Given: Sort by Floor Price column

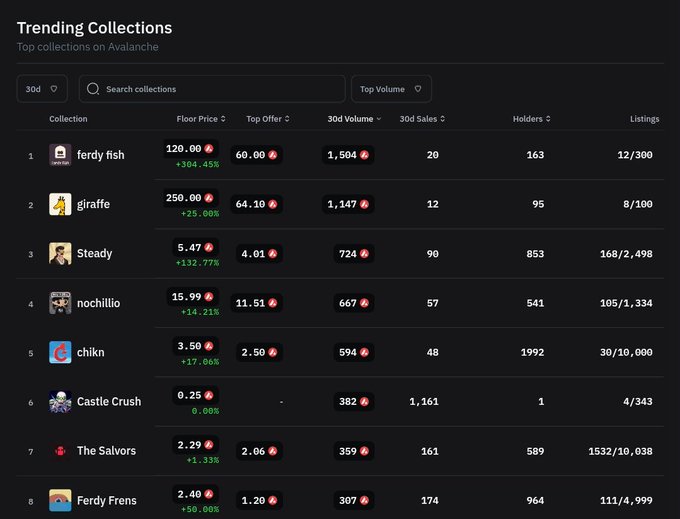Looking at the screenshot, I should (x=201, y=119).
